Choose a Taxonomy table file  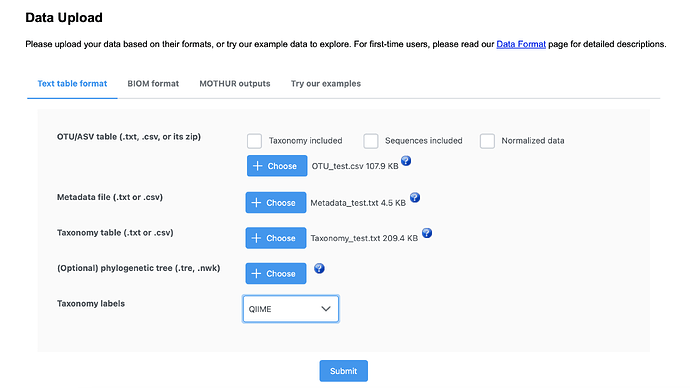[x=275, y=238]
